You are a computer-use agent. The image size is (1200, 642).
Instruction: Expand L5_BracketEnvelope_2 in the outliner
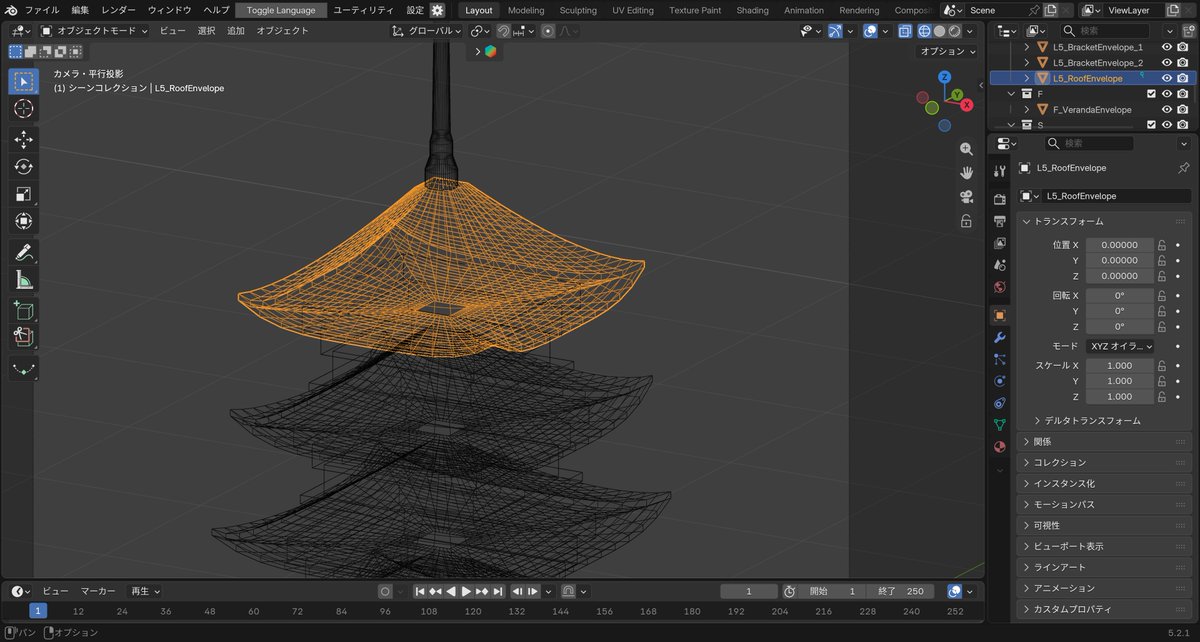point(1027,63)
